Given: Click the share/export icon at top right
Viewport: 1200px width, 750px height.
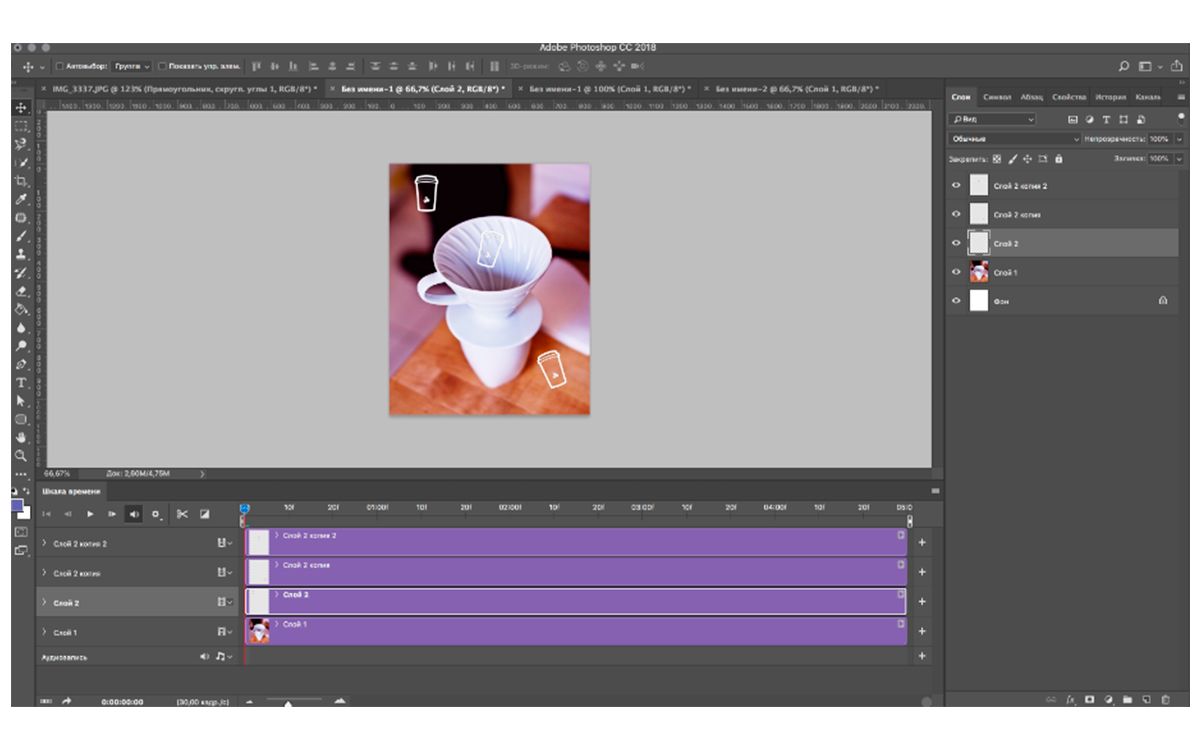Looking at the screenshot, I should tap(1176, 66).
